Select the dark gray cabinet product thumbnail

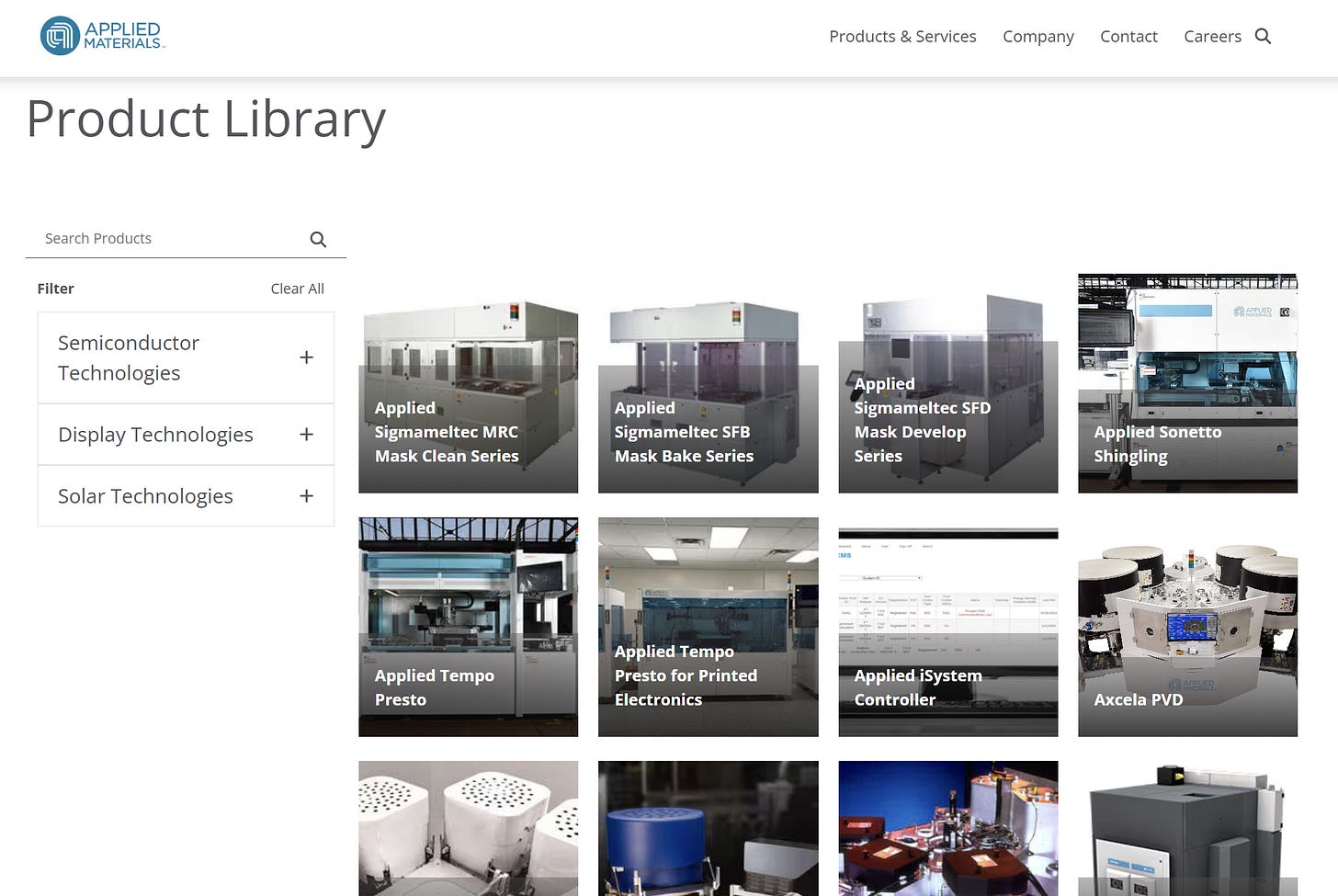pos(1188,828)
